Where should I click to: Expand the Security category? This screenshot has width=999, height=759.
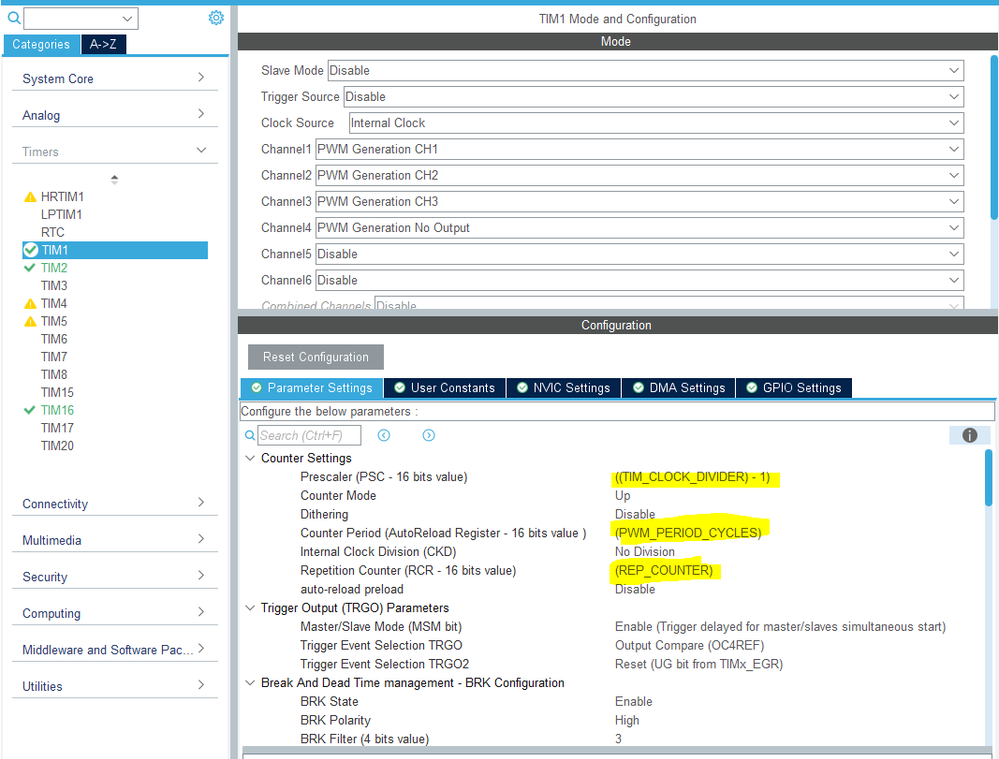pos(115,577)
